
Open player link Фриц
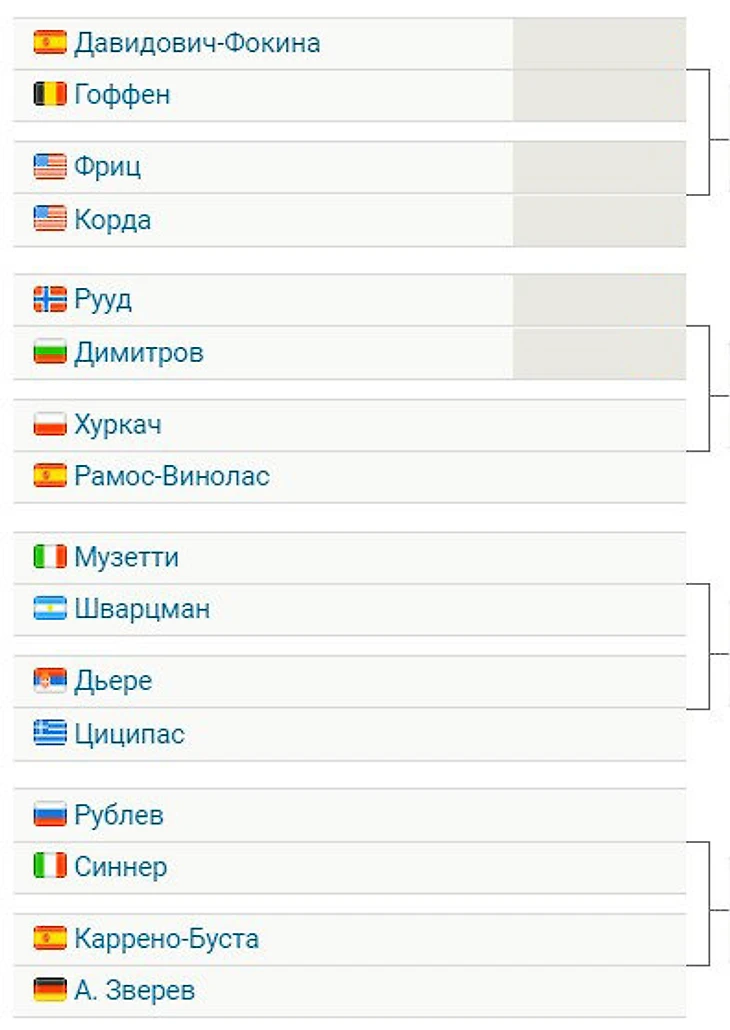point(107,167)
